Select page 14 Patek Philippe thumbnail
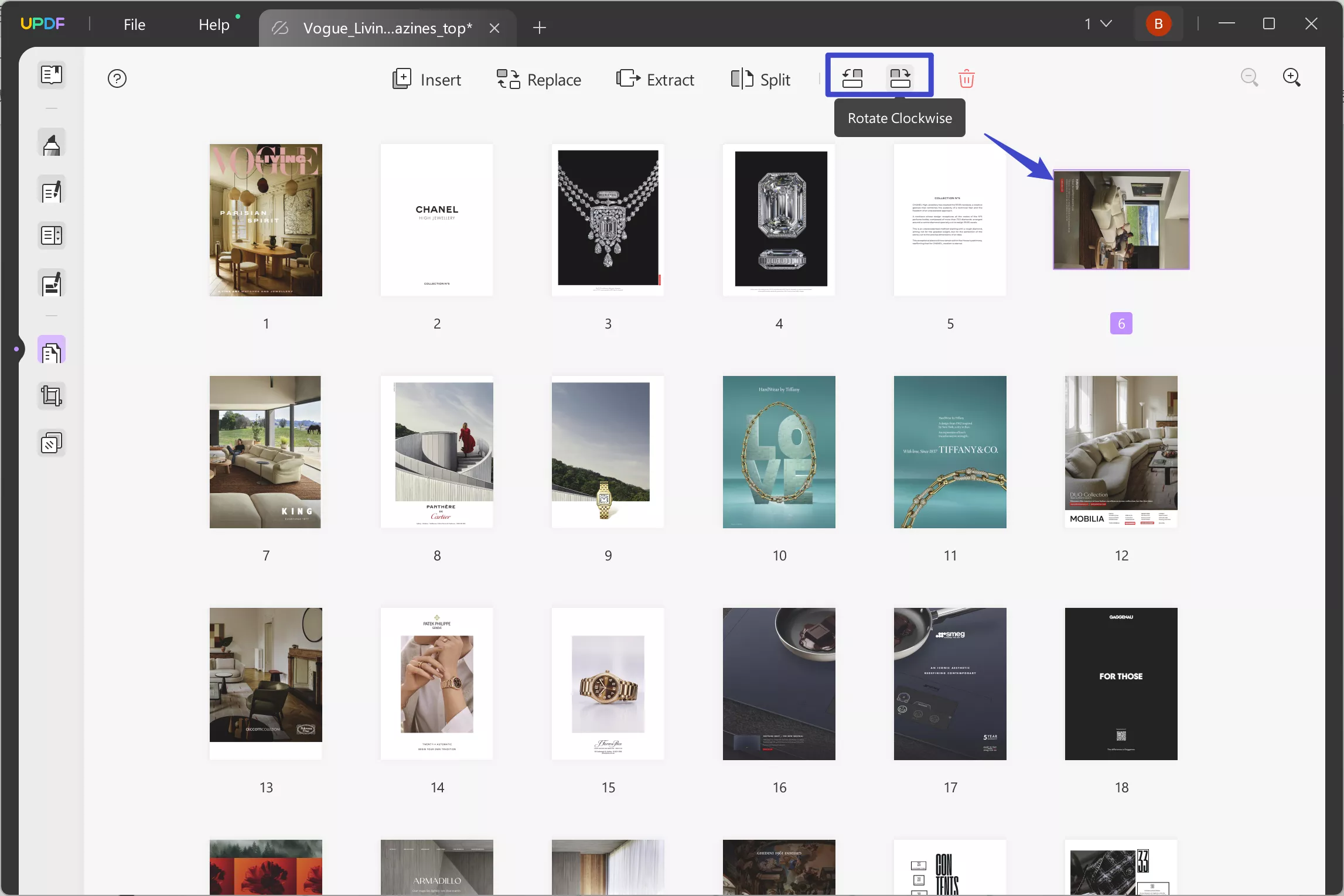This screenshot has height=896, width=1344. [437, 684]
